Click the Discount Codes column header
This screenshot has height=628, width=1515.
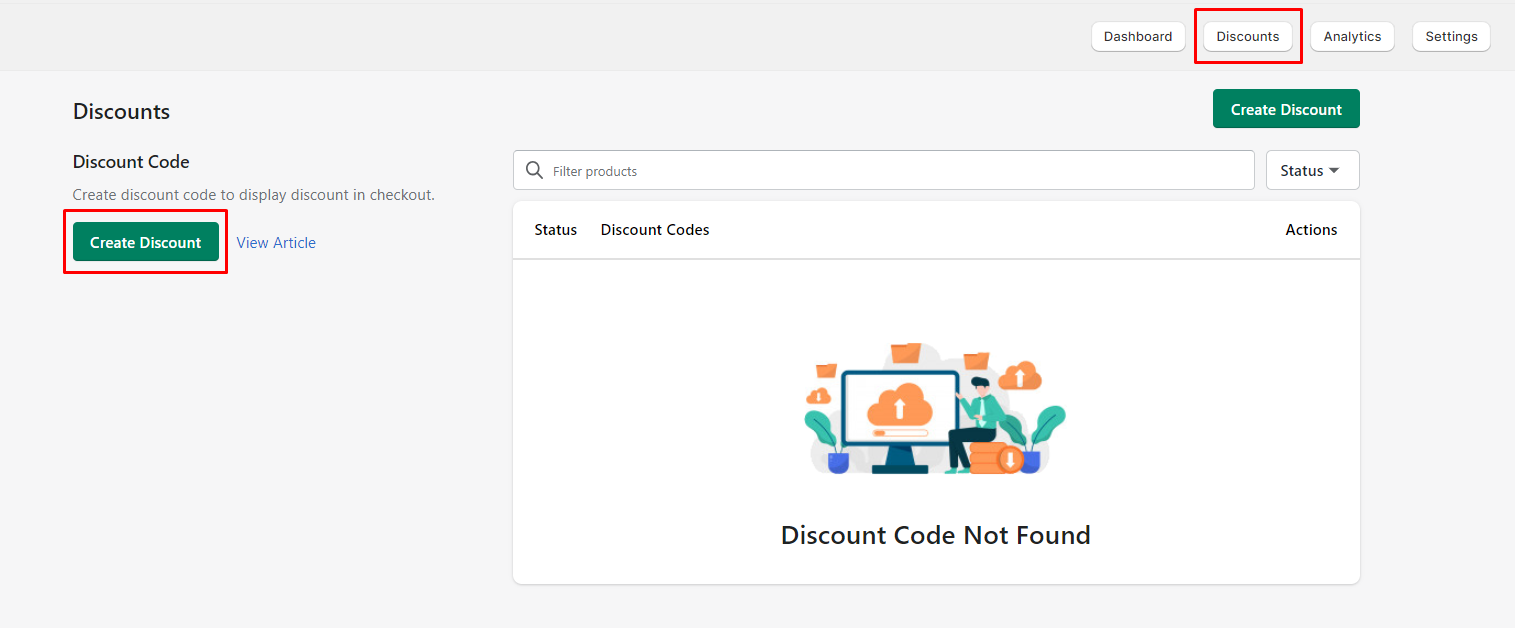(655, 229)
